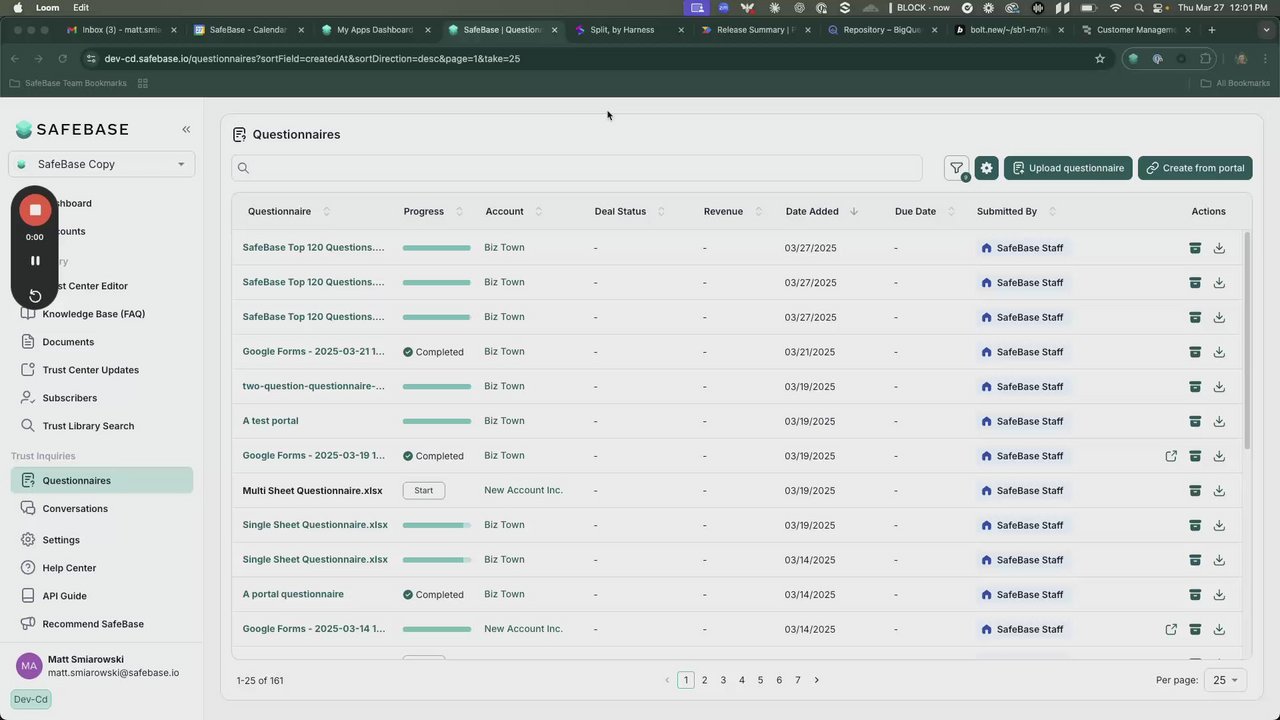Open the All Bookmarks folder
Viewport: 1280px width, 720px height.
pyautogui.click(x=1235, y=83)
